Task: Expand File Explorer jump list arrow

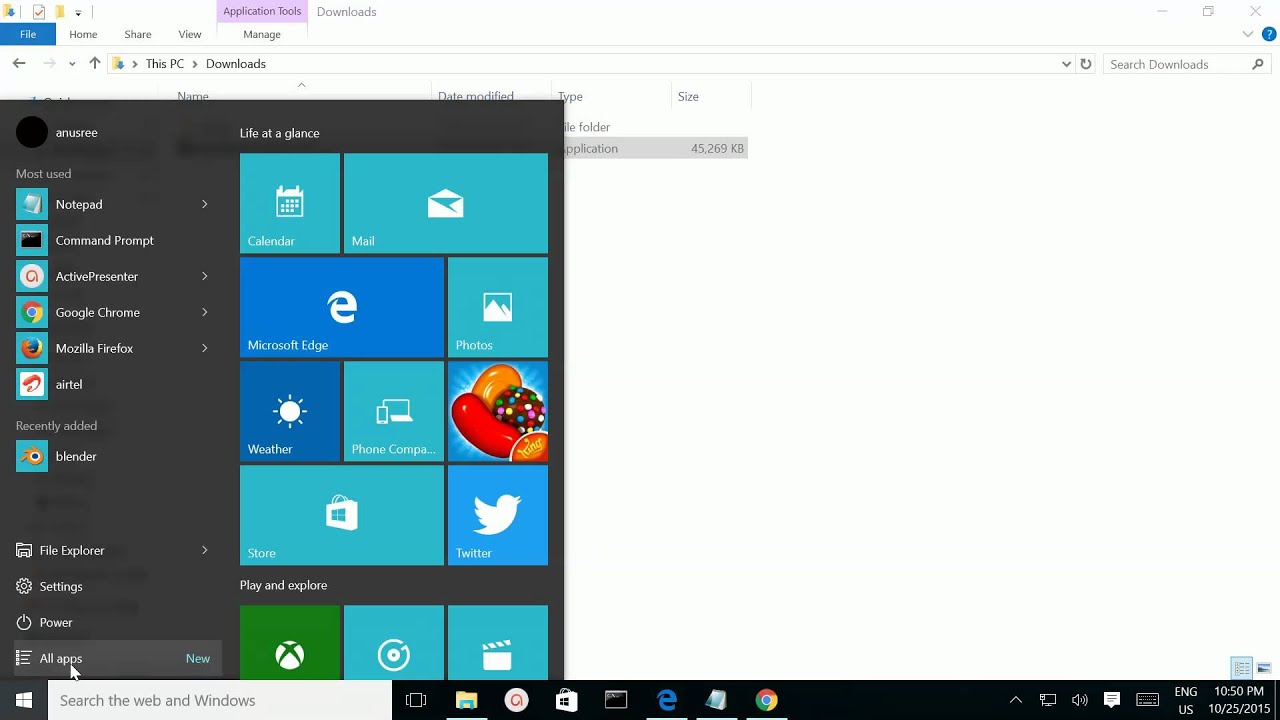Action: [x=205, y=550]
